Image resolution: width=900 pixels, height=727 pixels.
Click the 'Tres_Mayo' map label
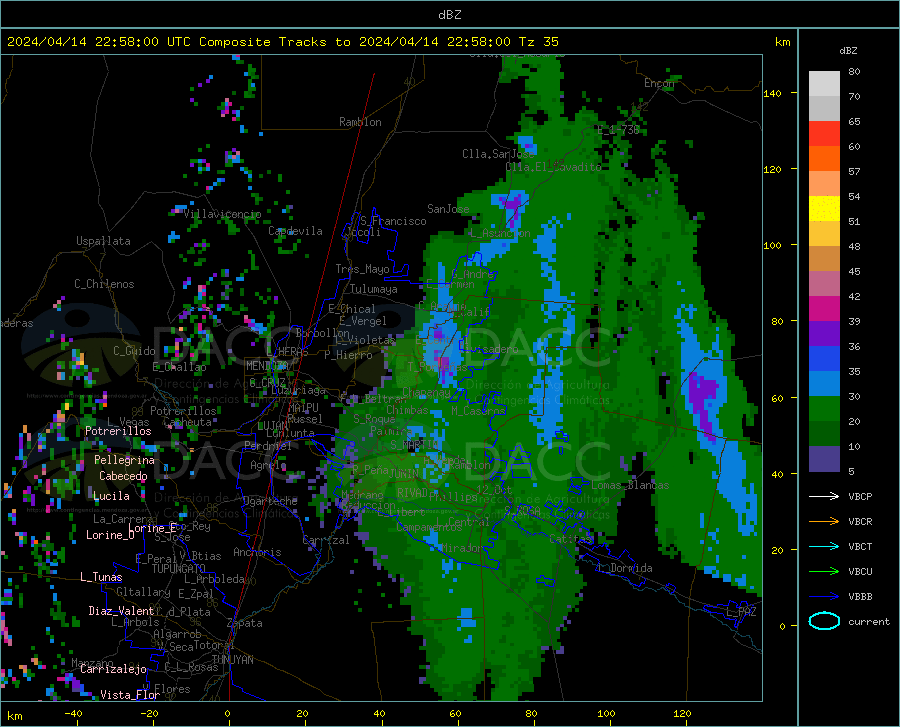click(x=362, y=269)
